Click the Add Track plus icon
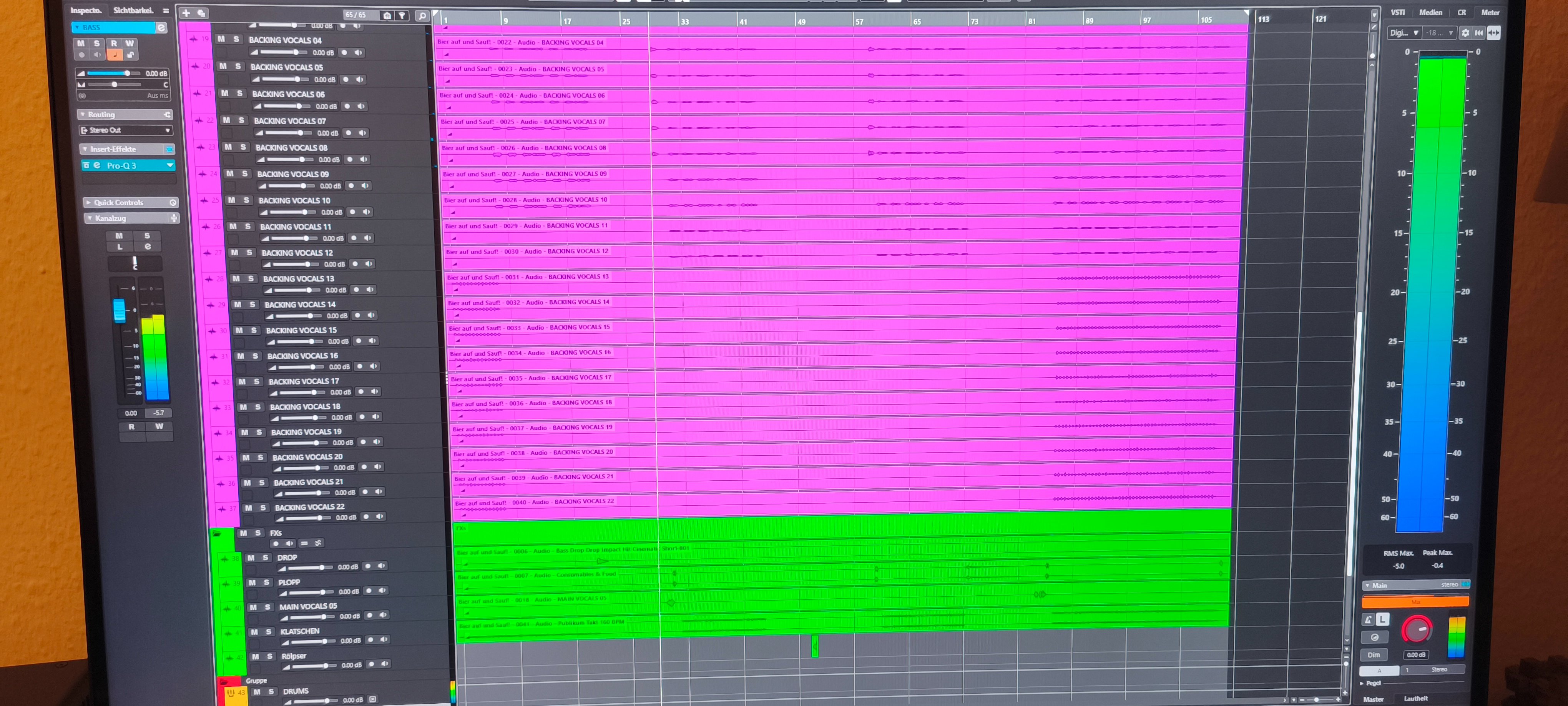The height and width of the screenshot is (706, 1568). [x=186, y=13]
